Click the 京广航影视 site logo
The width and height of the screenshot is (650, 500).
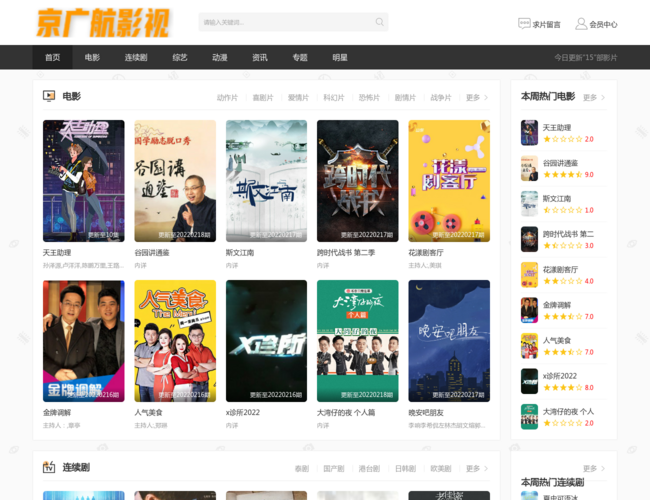(x=103, y=23)
